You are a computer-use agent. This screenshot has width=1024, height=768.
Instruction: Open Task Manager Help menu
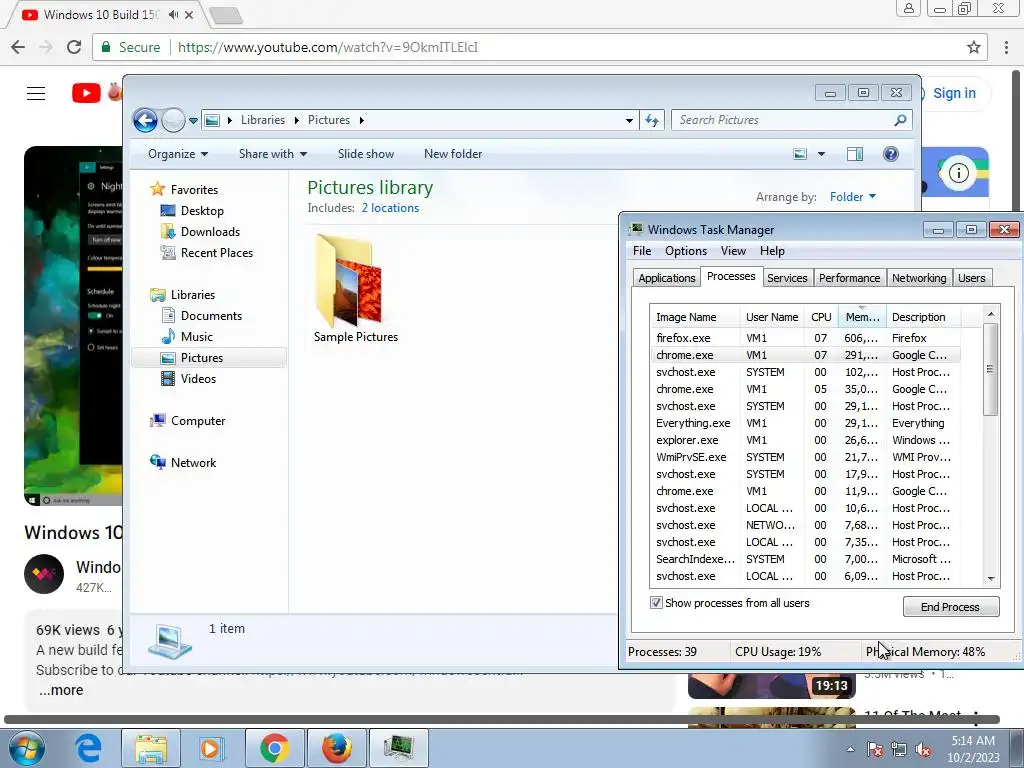click(x=772, y=251)
